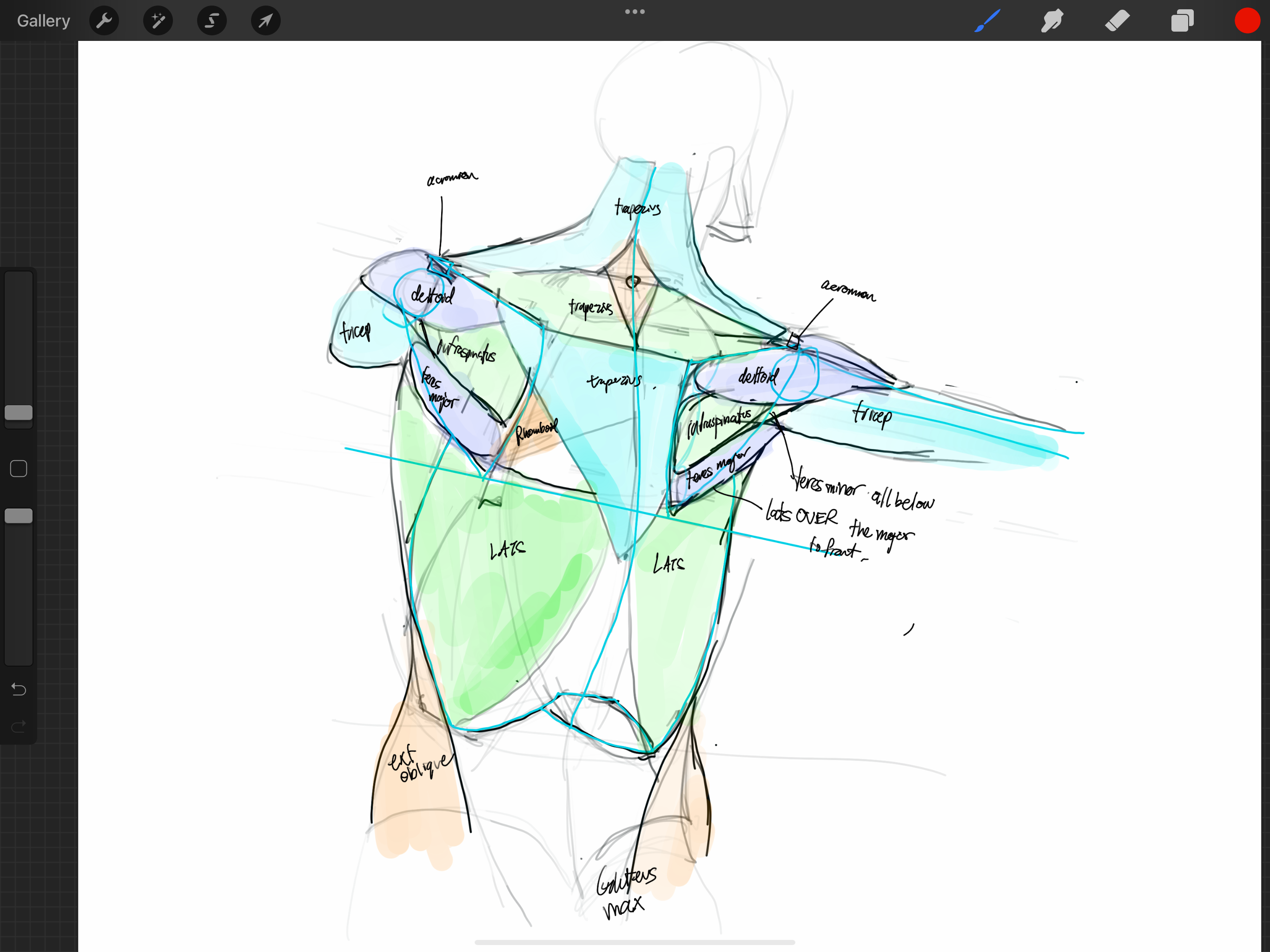Activate the Transform arrow tool
1270x952 pixels.
point(265,21)
